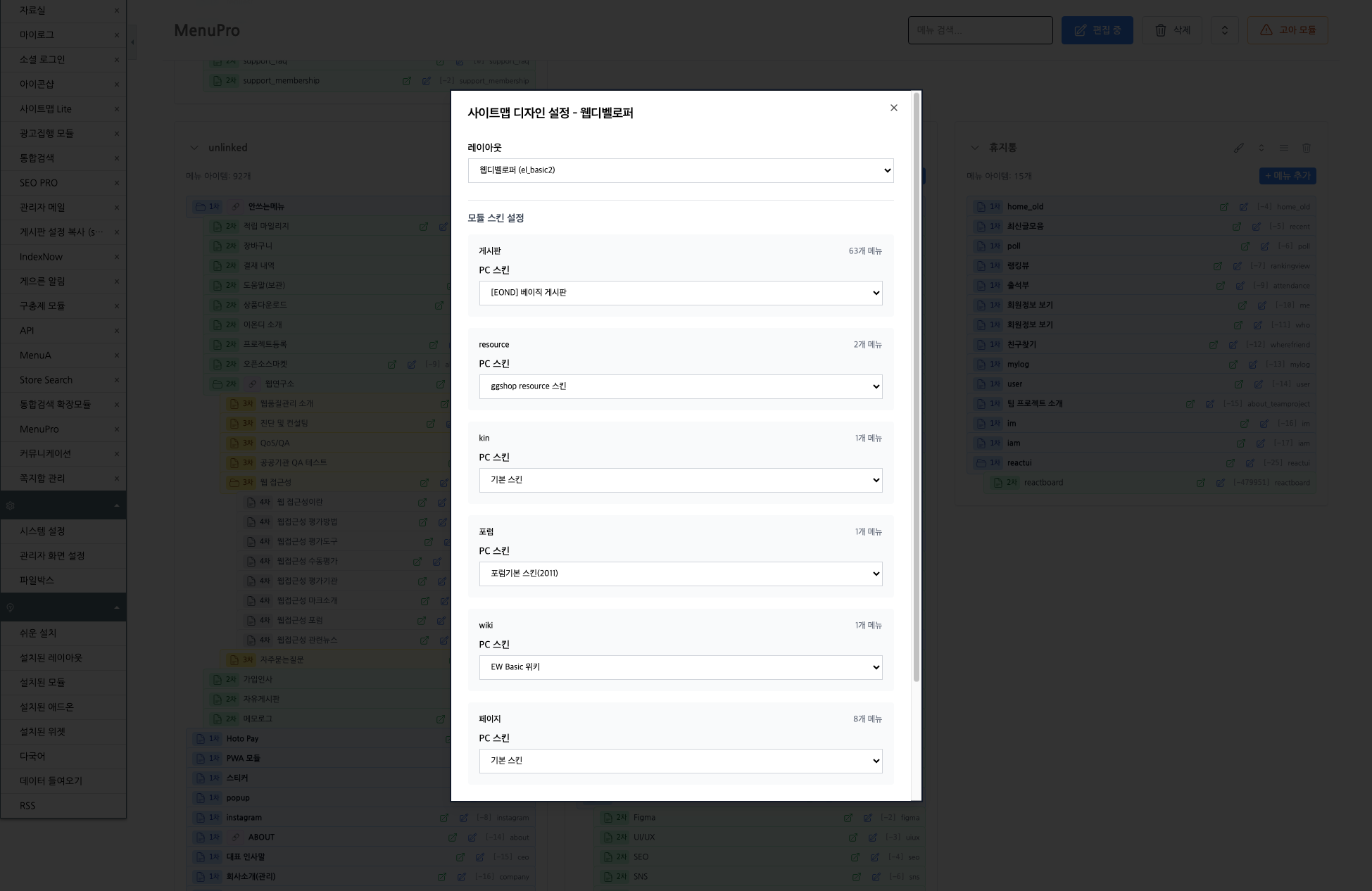Collapse the 휴지통 panel chevron
1372x891 pixels.
tap(974, 148)
